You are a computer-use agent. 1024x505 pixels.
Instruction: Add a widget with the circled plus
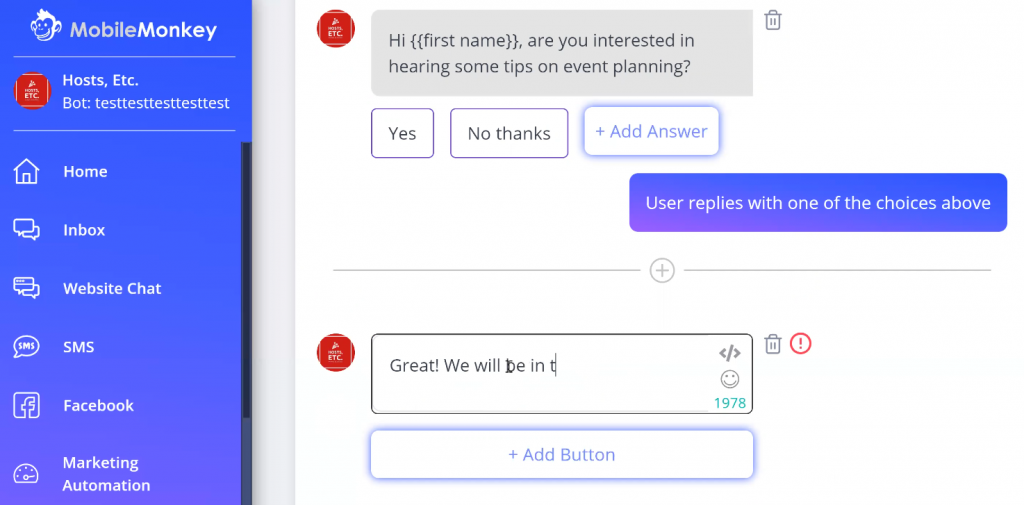(x=662, y=270)
